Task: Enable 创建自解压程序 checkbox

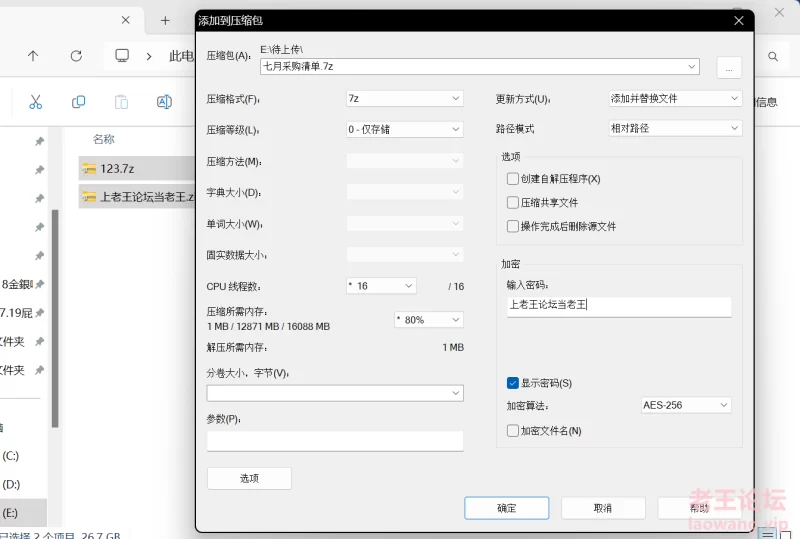Action: 513,179
